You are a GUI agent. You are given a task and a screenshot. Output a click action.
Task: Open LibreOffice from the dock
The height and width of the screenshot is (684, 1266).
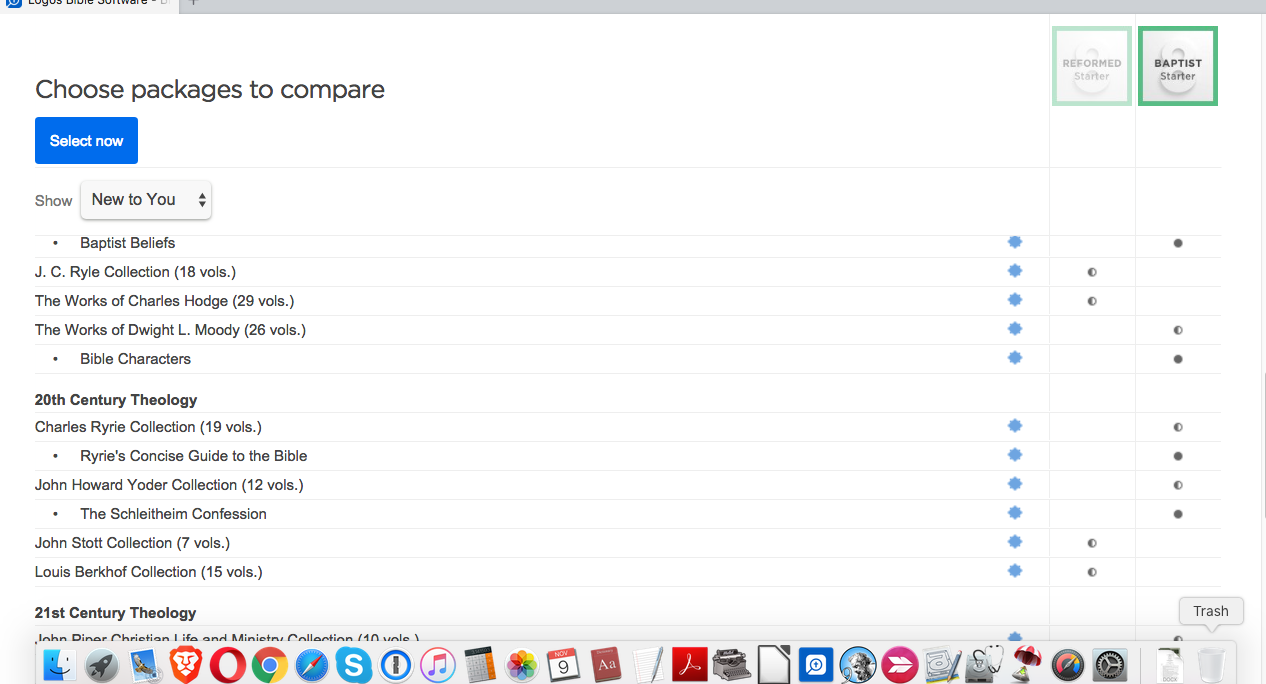774,664
